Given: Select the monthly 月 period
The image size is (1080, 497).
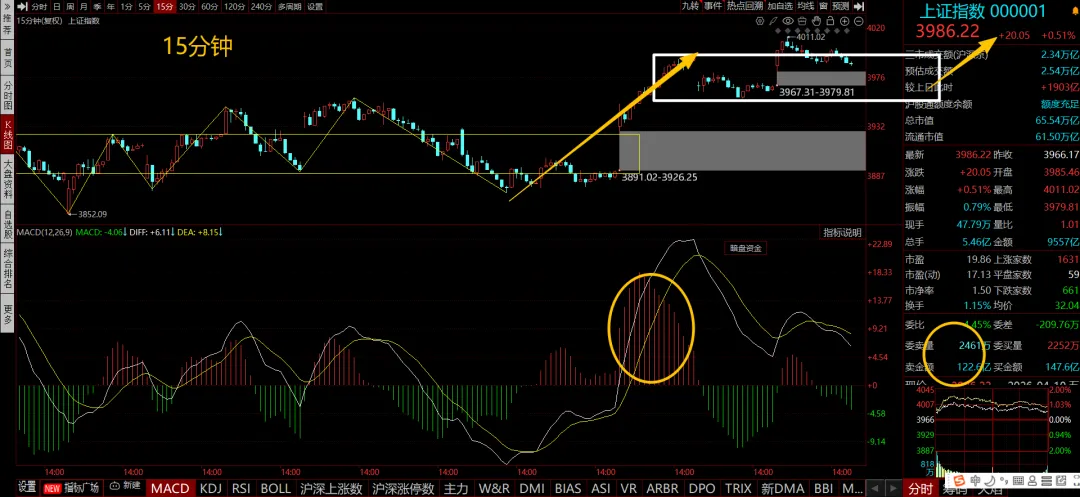Looking at the screenshot, I should pos(83,6).
